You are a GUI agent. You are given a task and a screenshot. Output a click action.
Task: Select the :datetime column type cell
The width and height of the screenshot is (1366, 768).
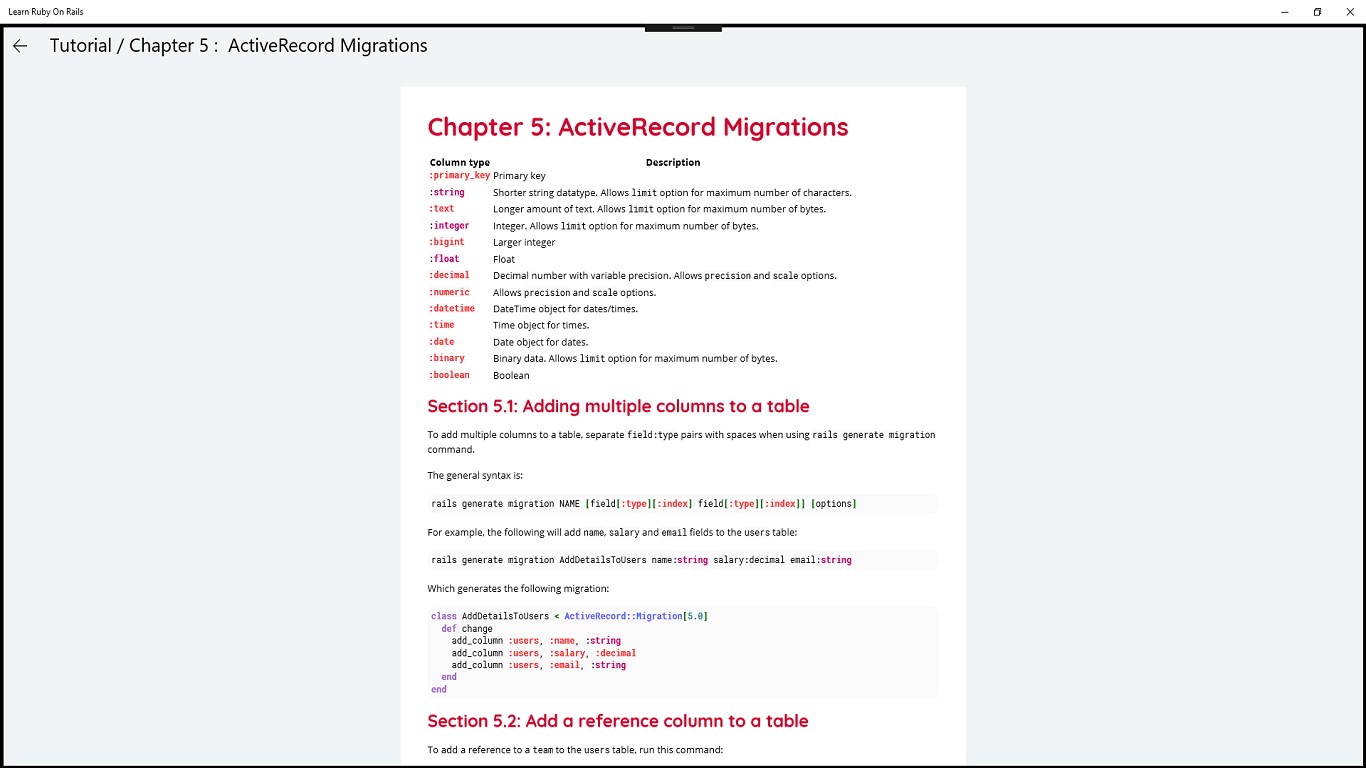[452, 309]
